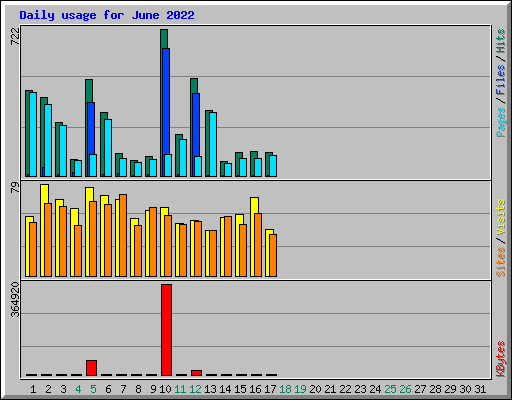Click the orange sites bar for day 17
This screenshot has width=512, height=400.
coord(273,255)
